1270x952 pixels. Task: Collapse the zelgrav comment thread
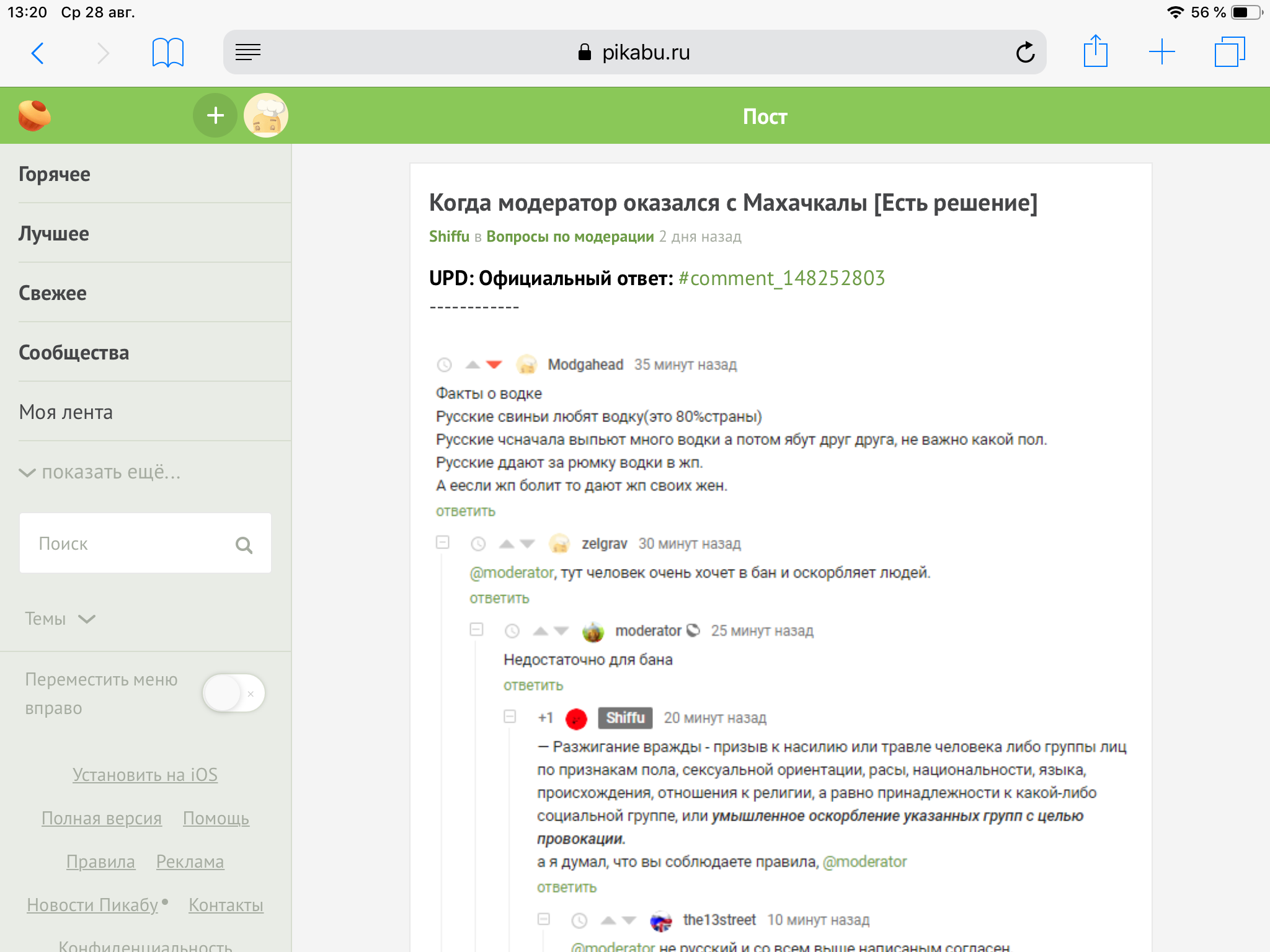pyautogui.click(x=442, y=542)
